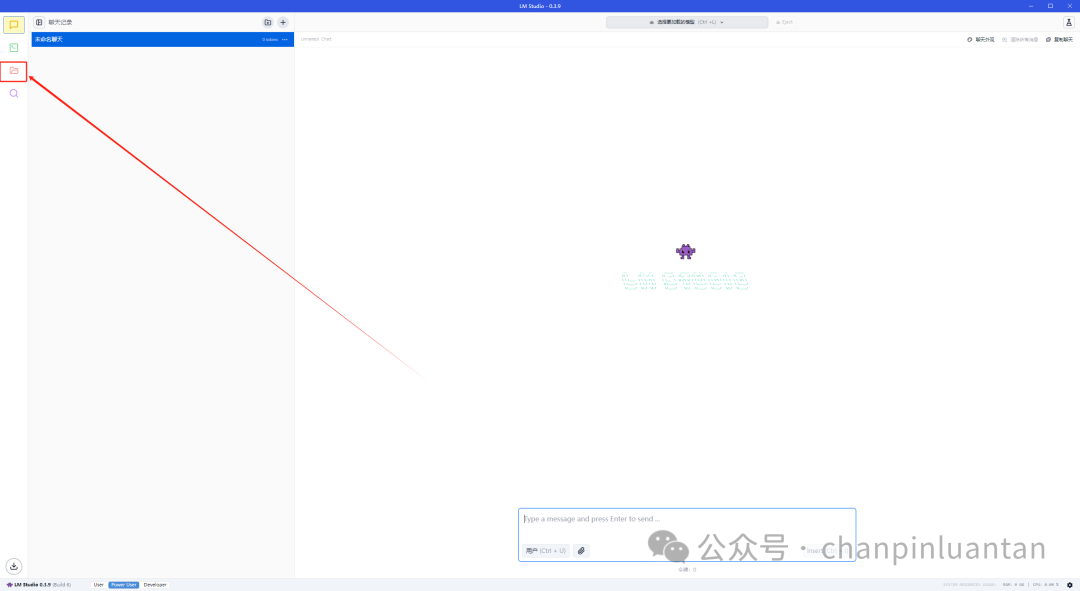Click the 0 tokens count on chat row
The height and width of the screenshot is (591, 1080).
point(270,39)
